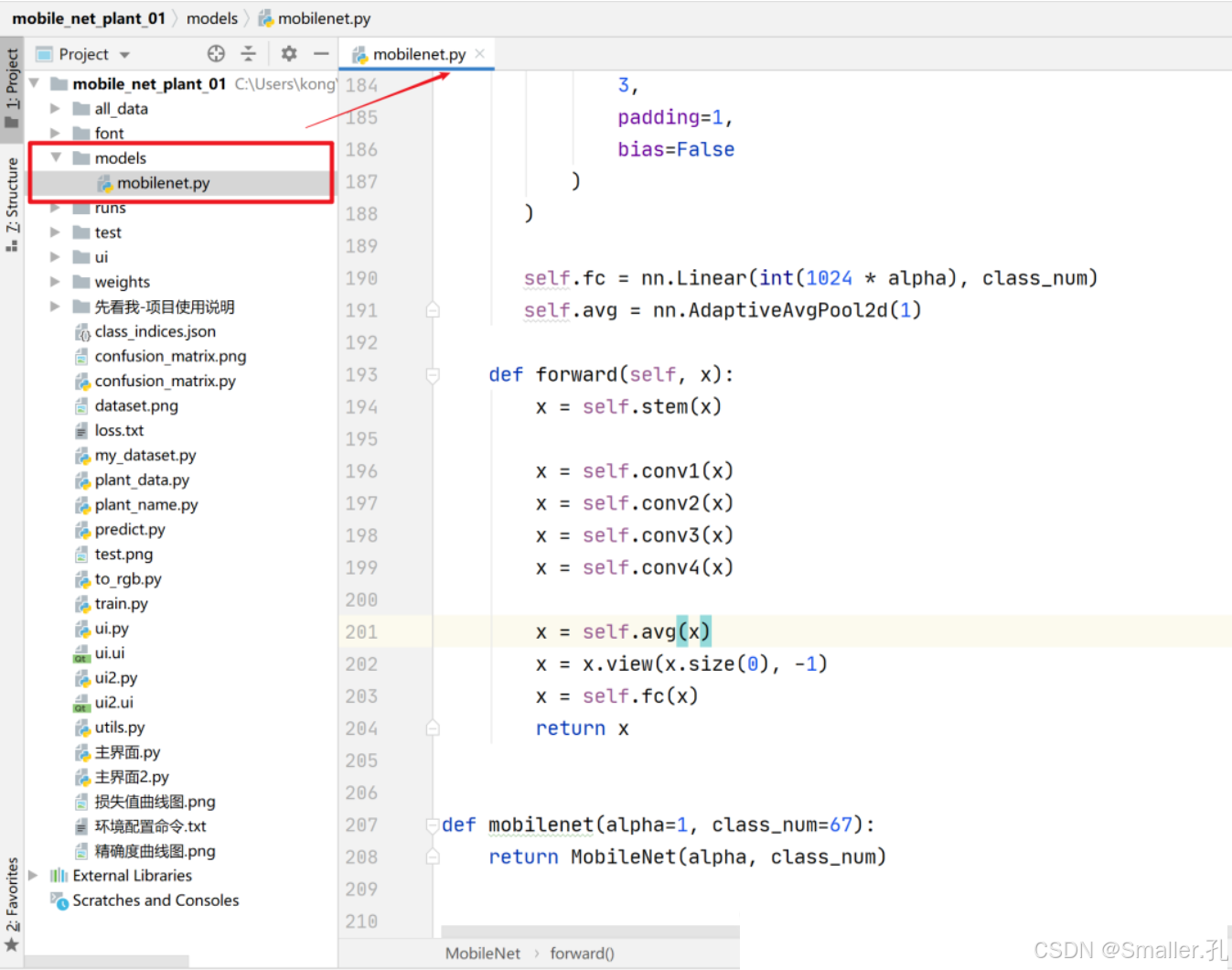Viewport: 1232px width, 970px height.
Task: Select mobilenet.py in the project tree
Action: pyautogui.click(x=163, y=183)
